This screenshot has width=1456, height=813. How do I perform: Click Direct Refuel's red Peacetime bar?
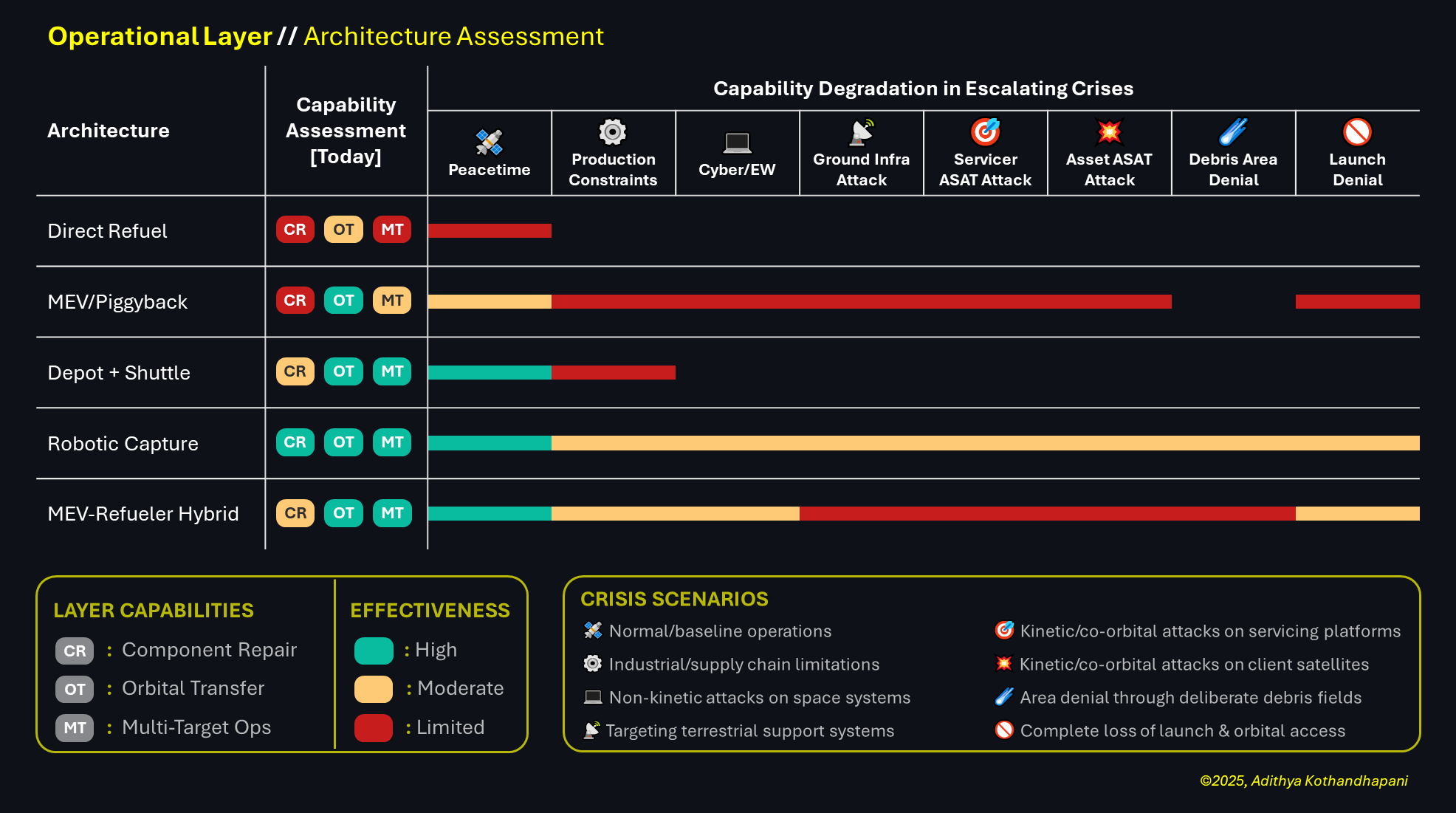489,230
